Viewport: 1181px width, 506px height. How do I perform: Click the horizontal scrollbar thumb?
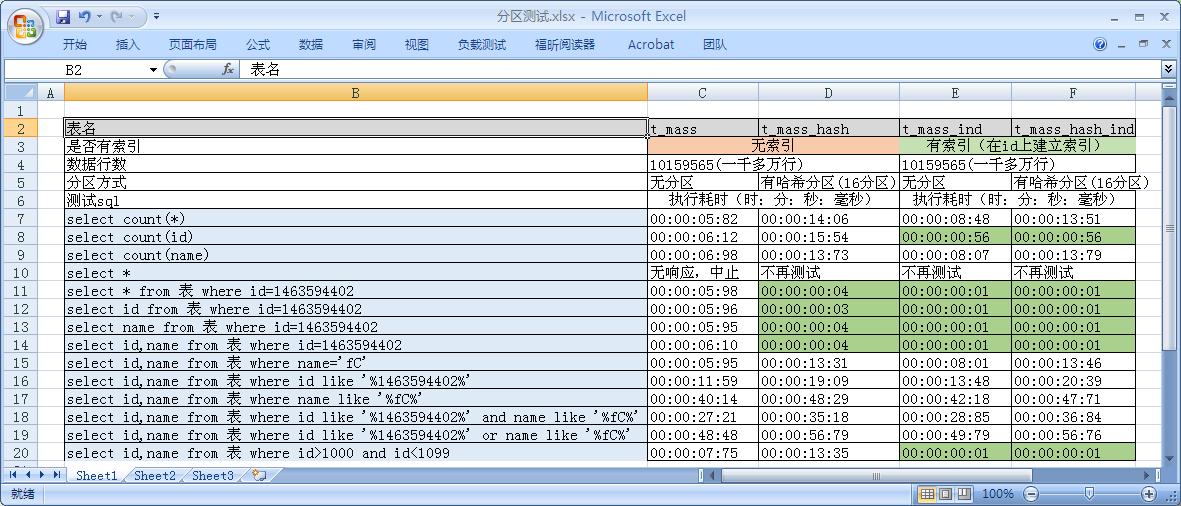point(875,475)
